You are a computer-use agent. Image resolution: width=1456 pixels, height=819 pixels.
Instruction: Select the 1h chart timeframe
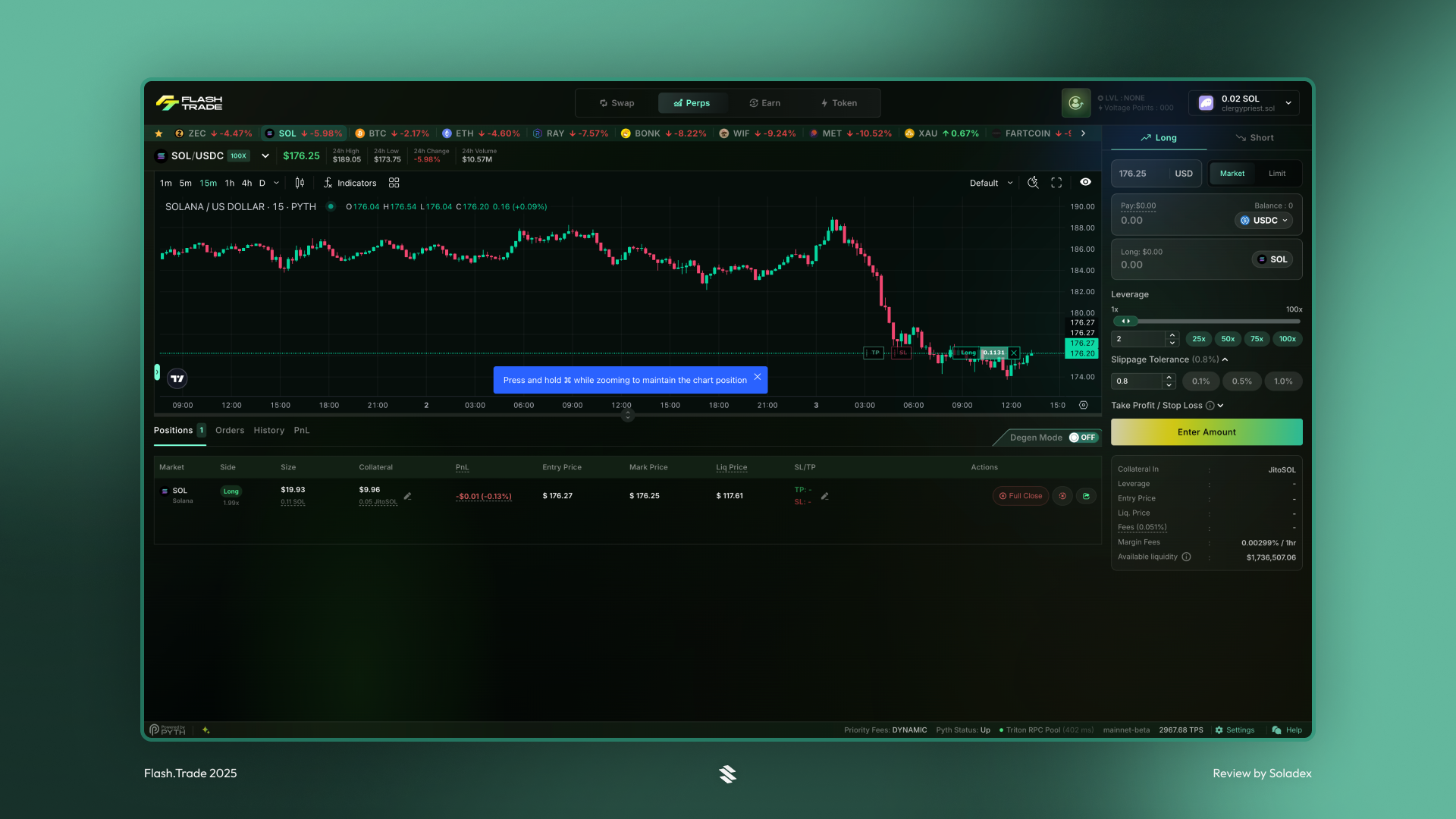230,183
